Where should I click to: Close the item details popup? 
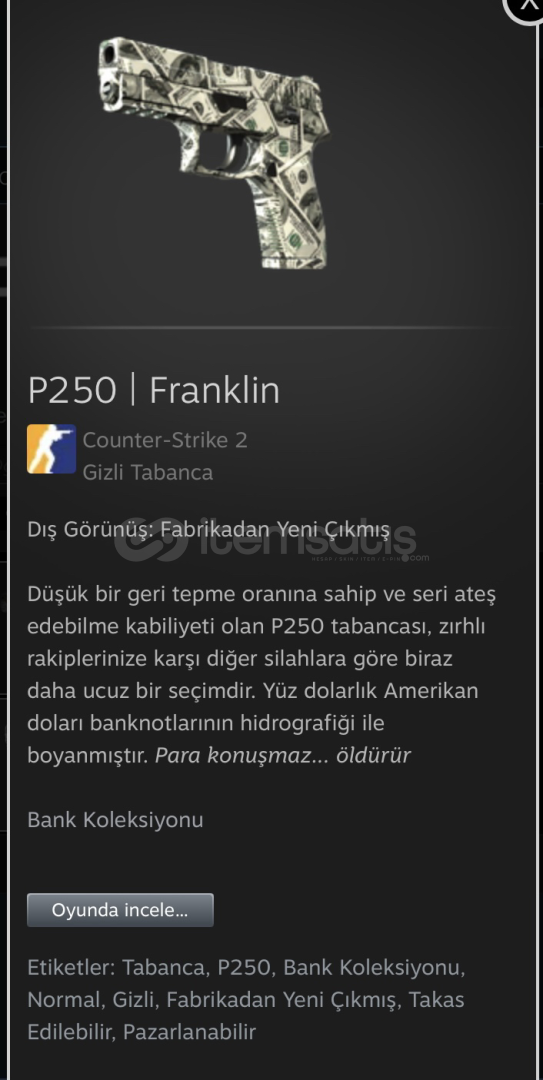(526, 8)
